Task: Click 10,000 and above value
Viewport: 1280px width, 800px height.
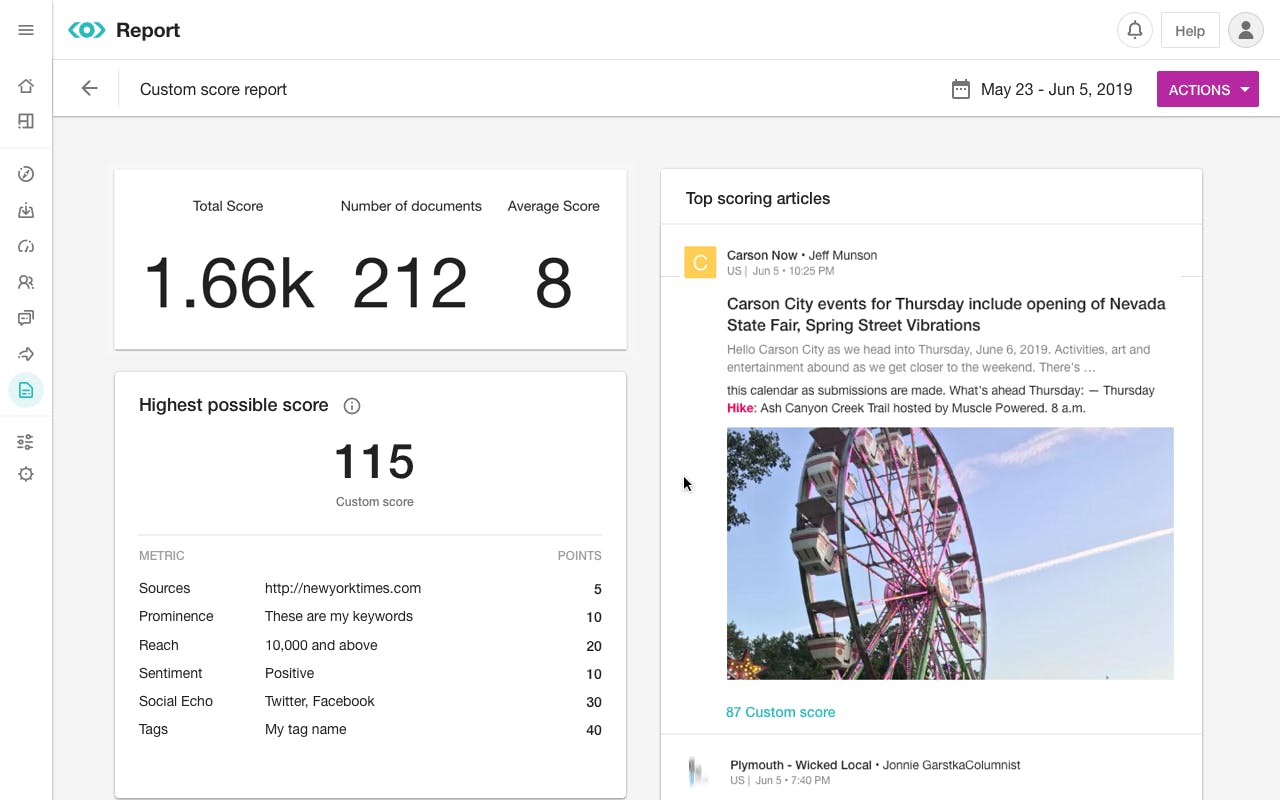Action: 321,645
